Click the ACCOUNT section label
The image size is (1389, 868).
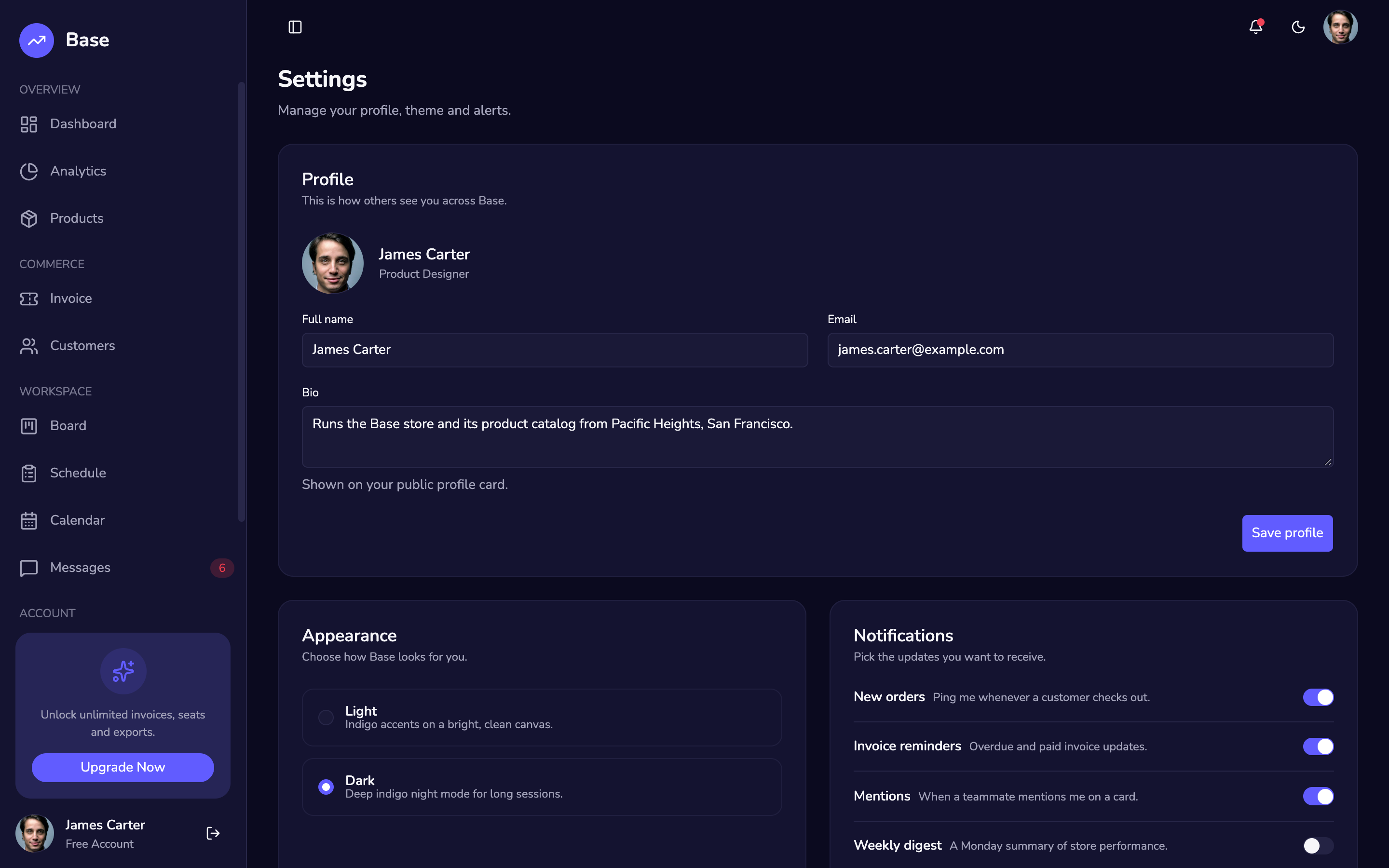tap(47, 613)
